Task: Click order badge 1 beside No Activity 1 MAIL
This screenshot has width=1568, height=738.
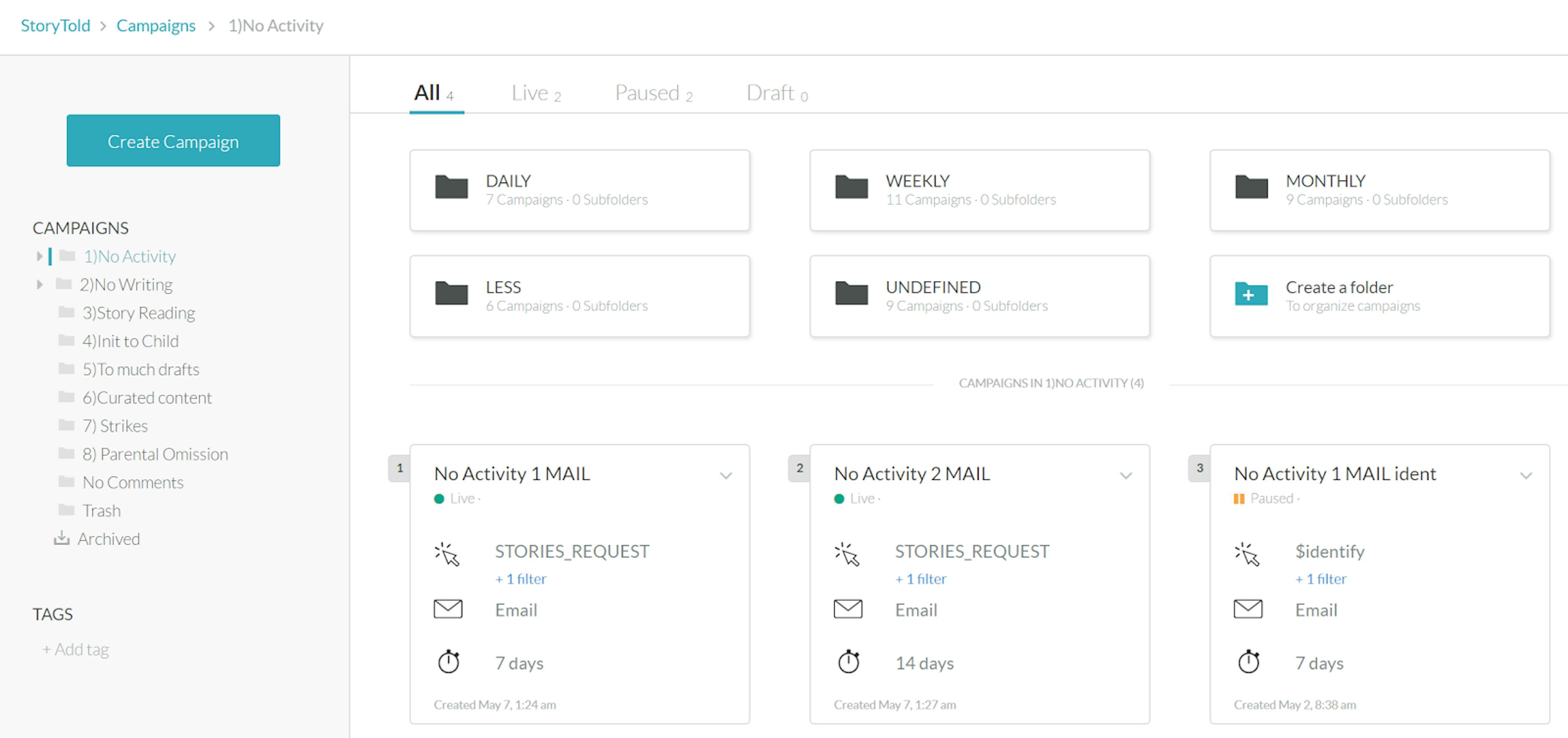Action: [x=399, y=468]
